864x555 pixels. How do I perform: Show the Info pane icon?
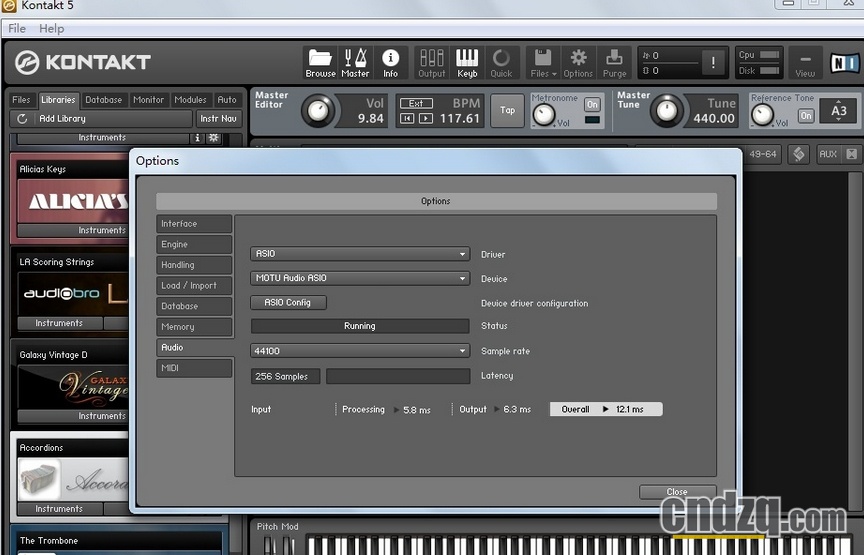pos(391,63)
